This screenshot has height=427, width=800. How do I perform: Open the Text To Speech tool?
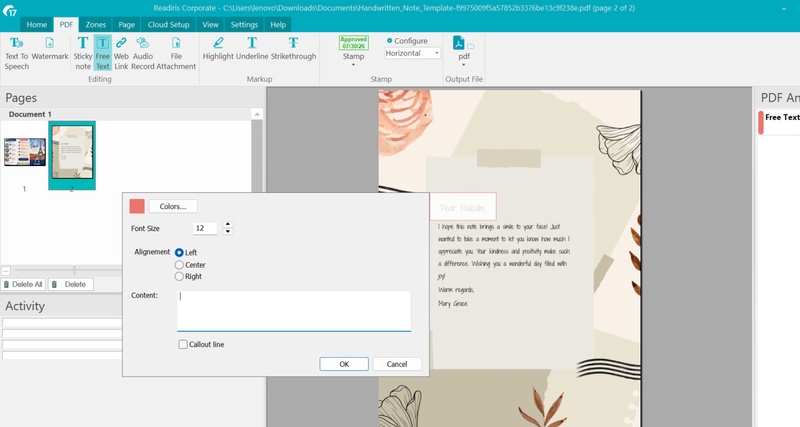tap(16, 53)
